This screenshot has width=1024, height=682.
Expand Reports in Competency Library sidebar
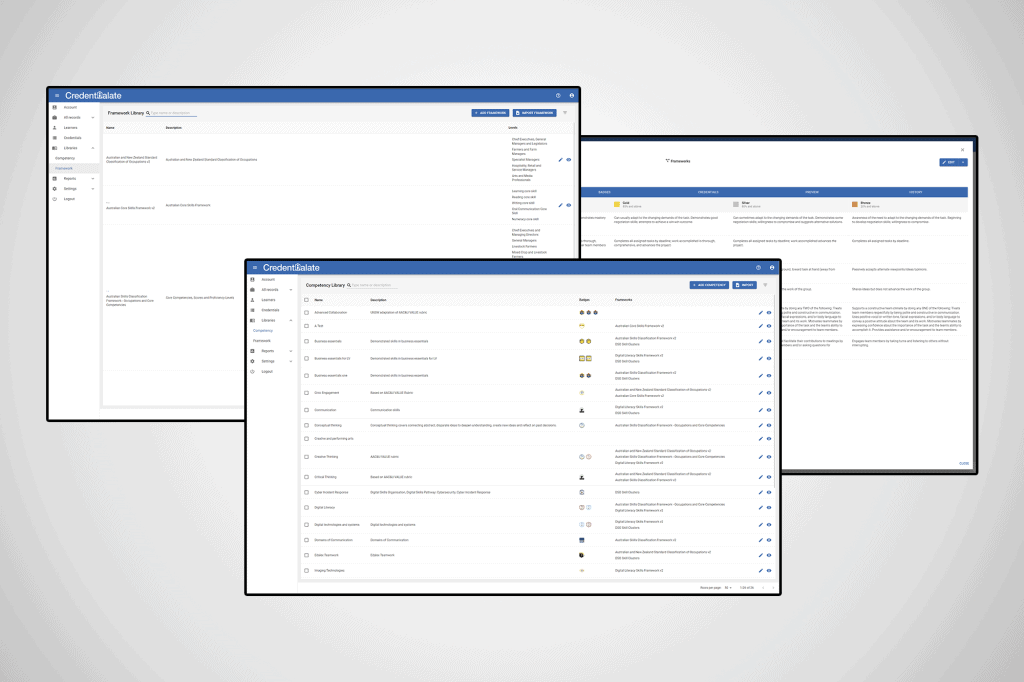291,351
